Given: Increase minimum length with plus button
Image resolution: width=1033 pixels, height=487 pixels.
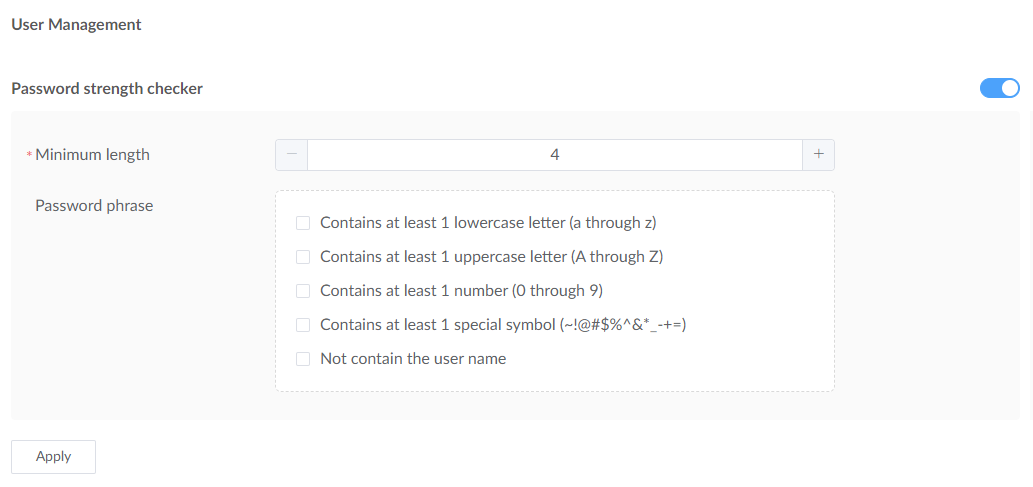Looking at the screenshot, I should pyautogui.click(x=818, y=155).
